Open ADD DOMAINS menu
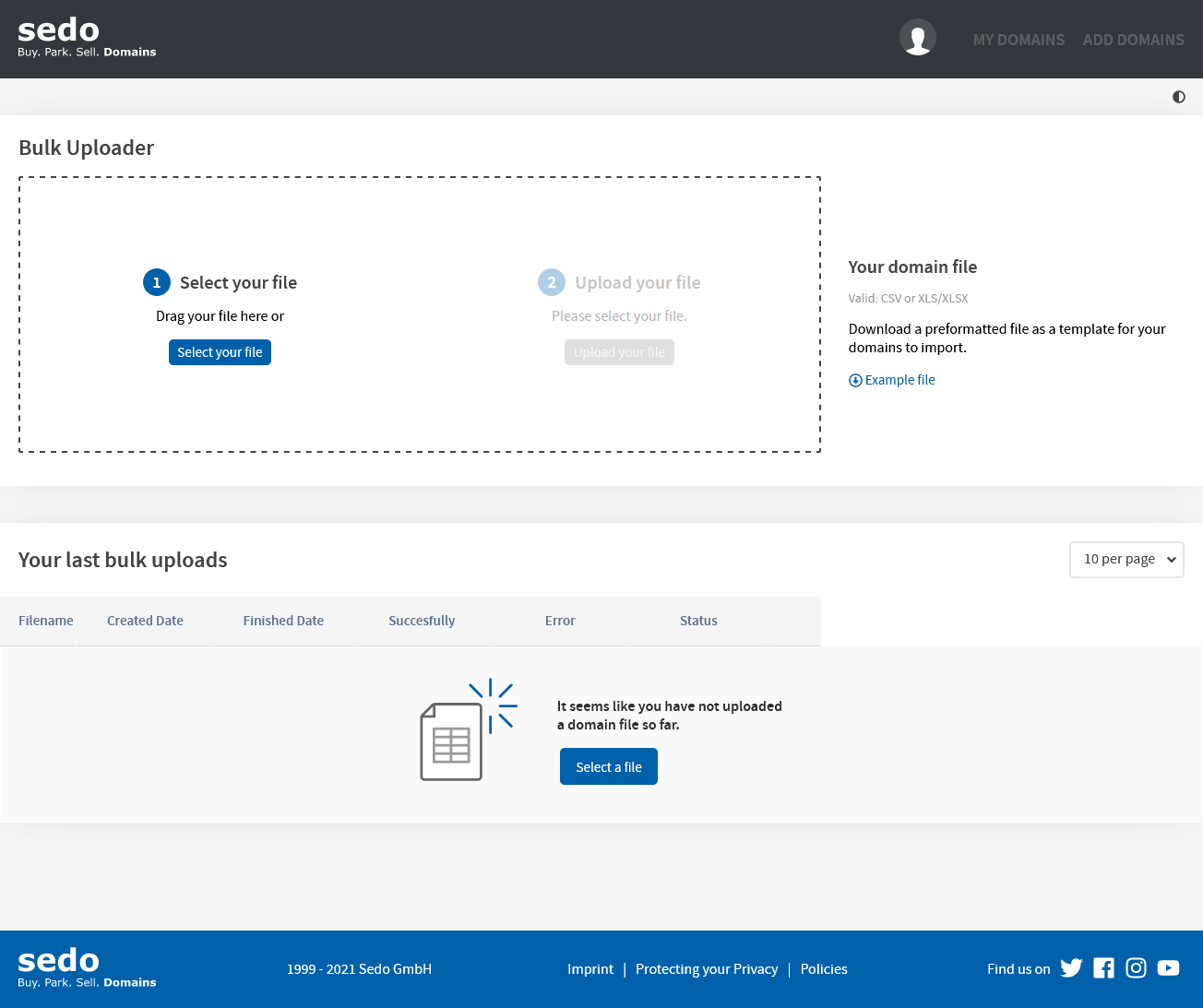1203x1008 pixels. coord(1133,40)
